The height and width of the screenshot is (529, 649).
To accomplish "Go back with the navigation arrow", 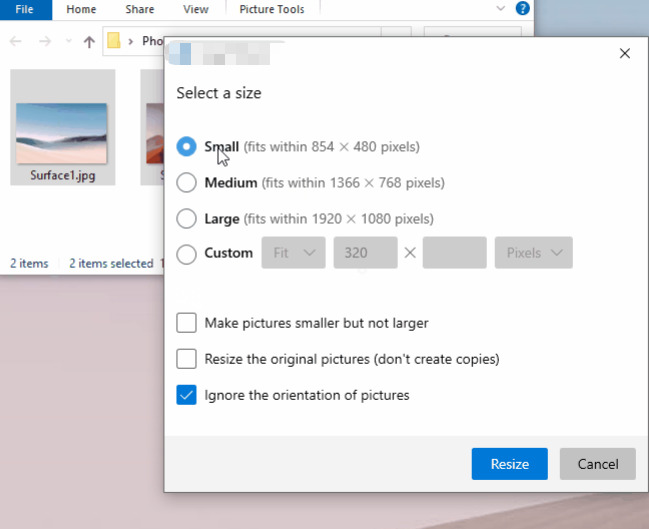I will (x=16, y=41).
